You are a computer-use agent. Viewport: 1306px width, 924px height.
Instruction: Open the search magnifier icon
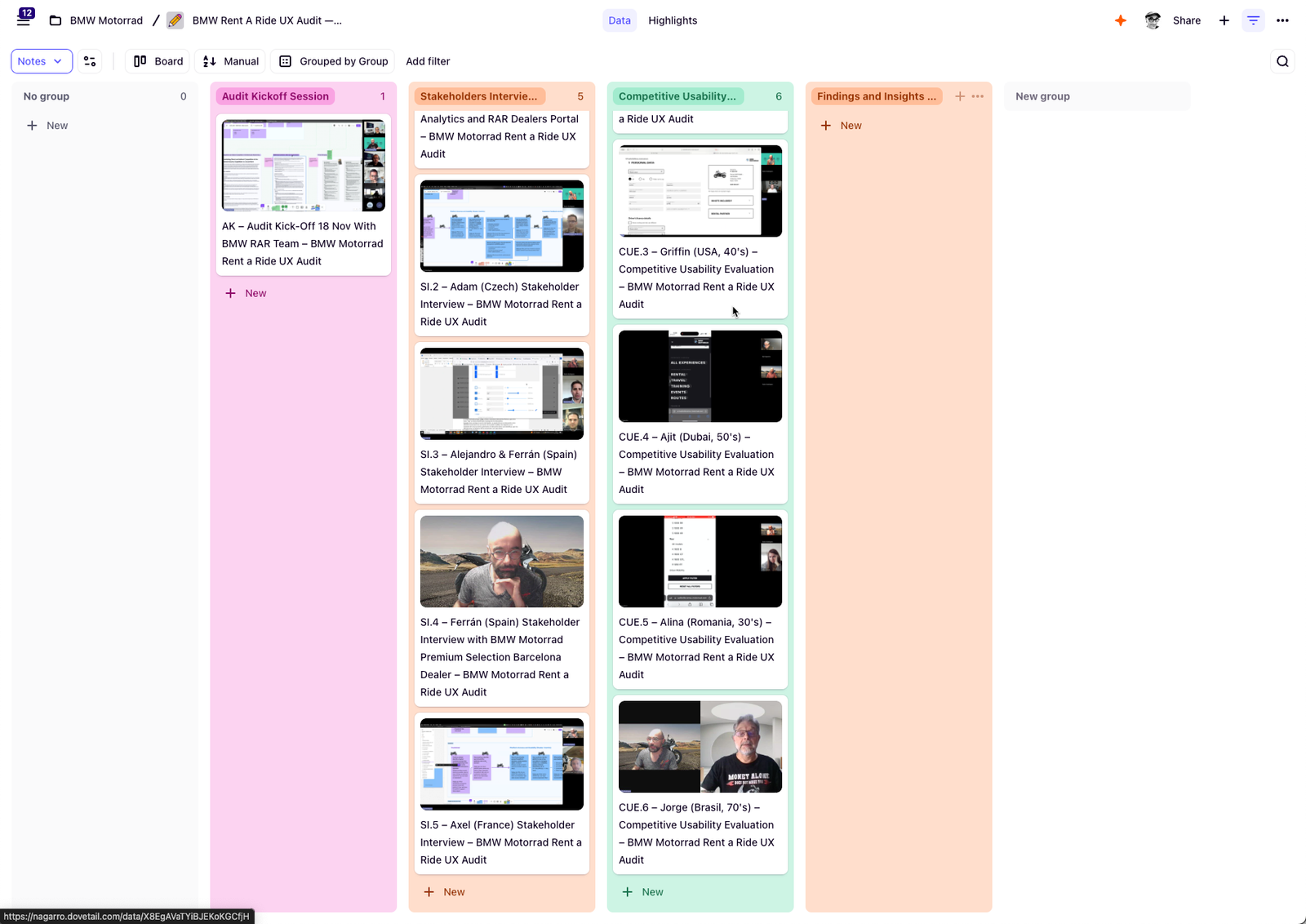click(1282, 61)
